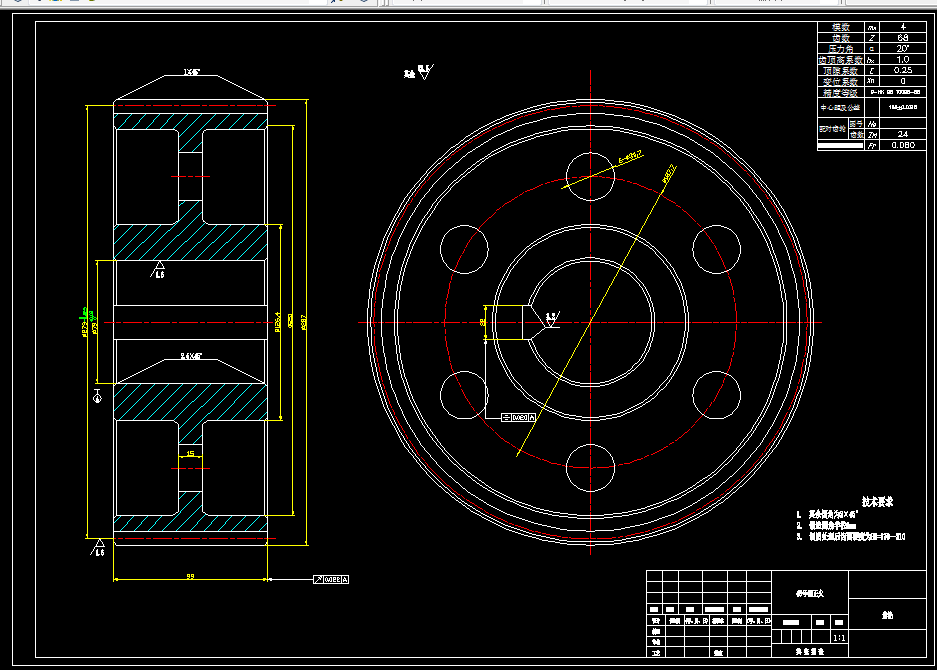Click the 20° pressure angle value
The image size is (937, 670).
[x=903, y=49]
